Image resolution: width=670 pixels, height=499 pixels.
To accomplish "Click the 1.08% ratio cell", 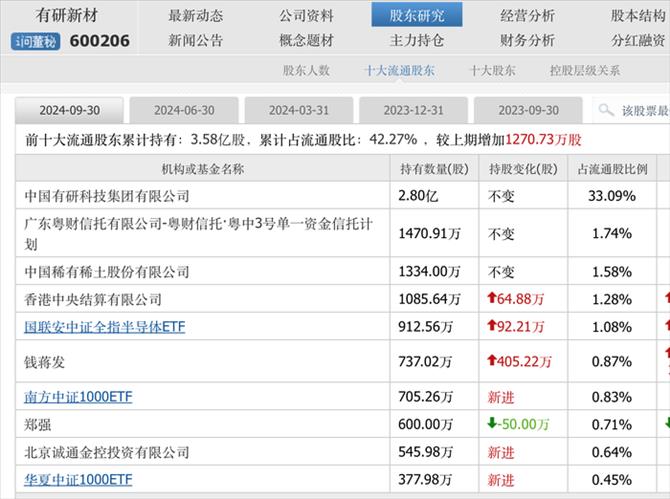I will click(612, 327).
